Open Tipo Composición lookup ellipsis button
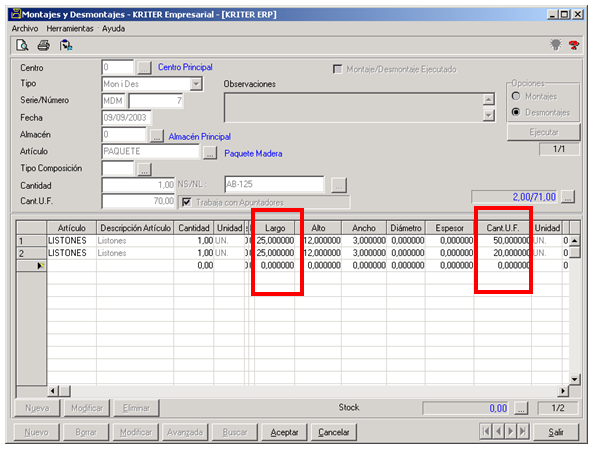 [144, 169]
